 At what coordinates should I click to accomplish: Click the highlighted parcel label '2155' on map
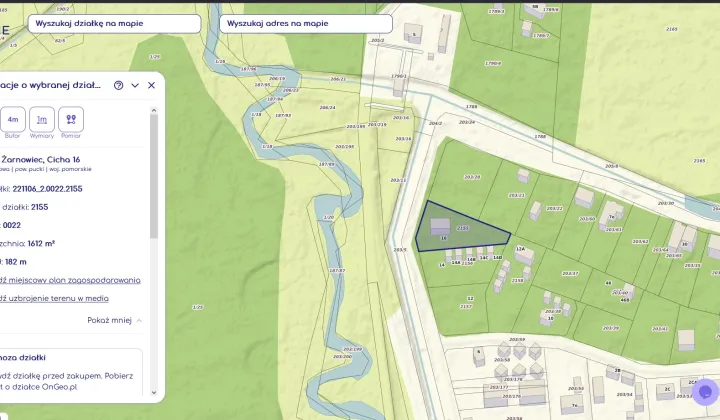pyautogui.click(x=463, y=228)
